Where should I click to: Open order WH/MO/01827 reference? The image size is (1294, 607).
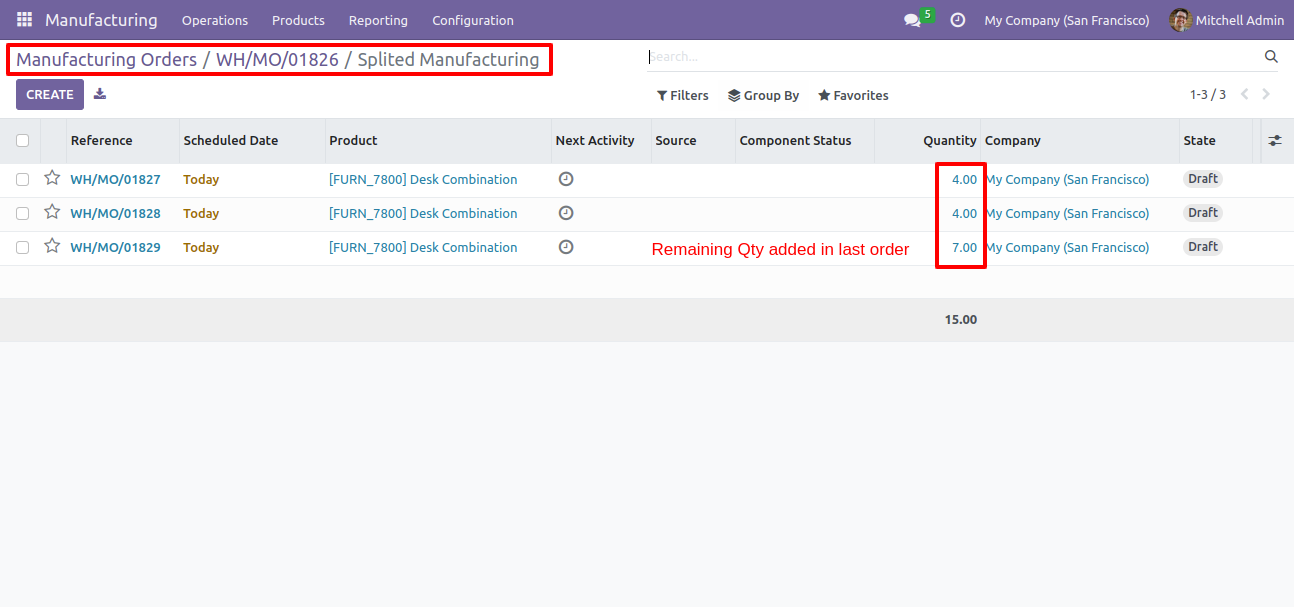115,180
